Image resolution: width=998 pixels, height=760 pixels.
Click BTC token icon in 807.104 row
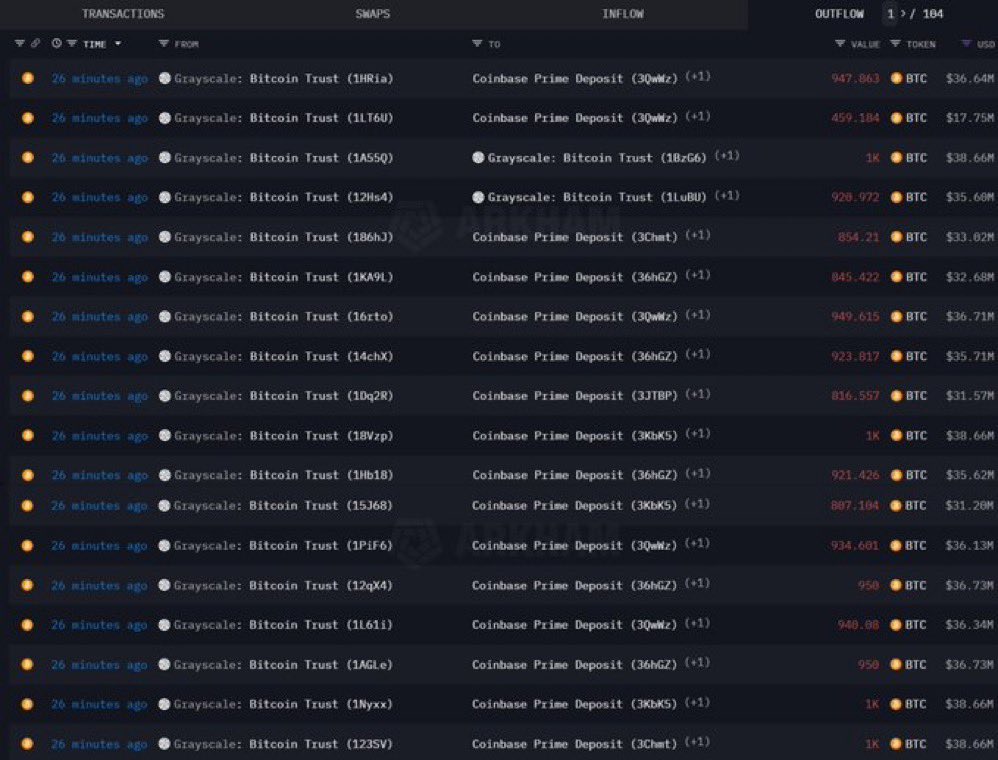pyautogui.click(x=896, y=506)
